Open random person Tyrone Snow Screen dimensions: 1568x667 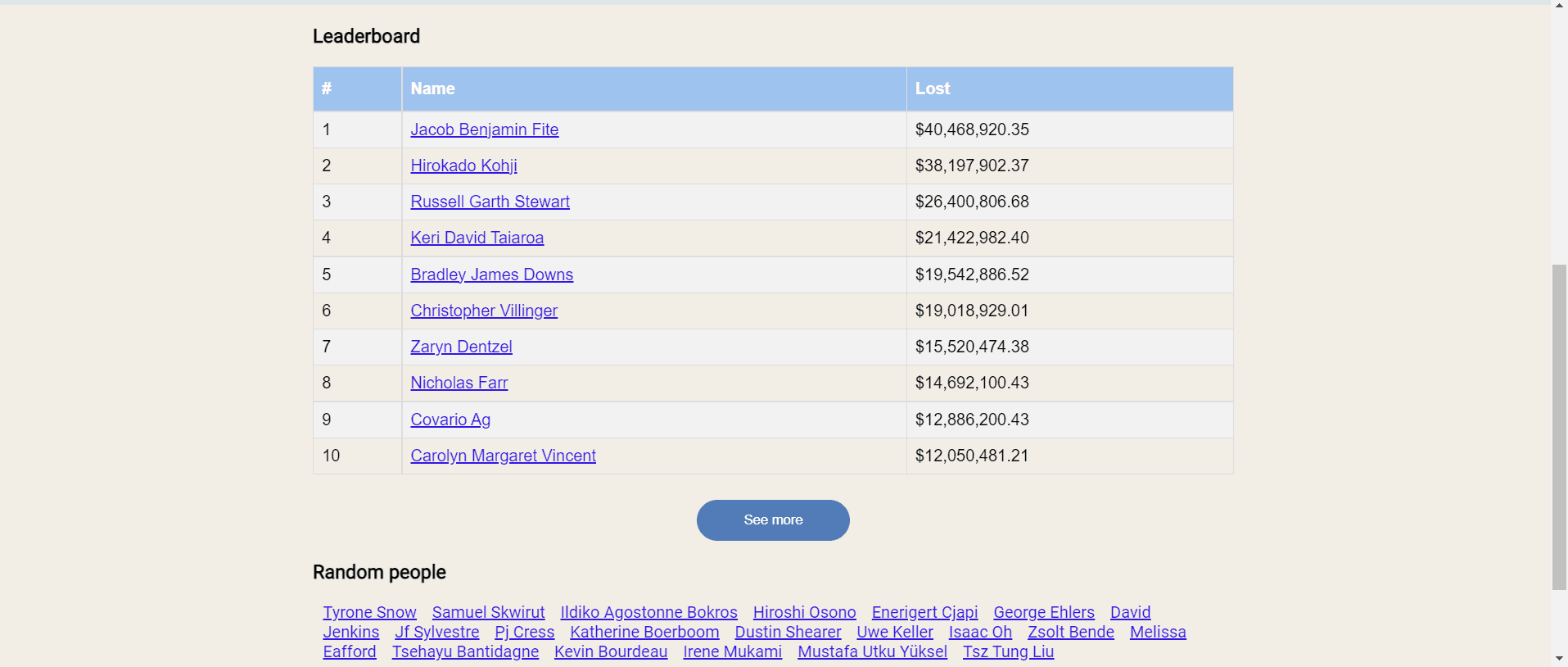point(369,612)
